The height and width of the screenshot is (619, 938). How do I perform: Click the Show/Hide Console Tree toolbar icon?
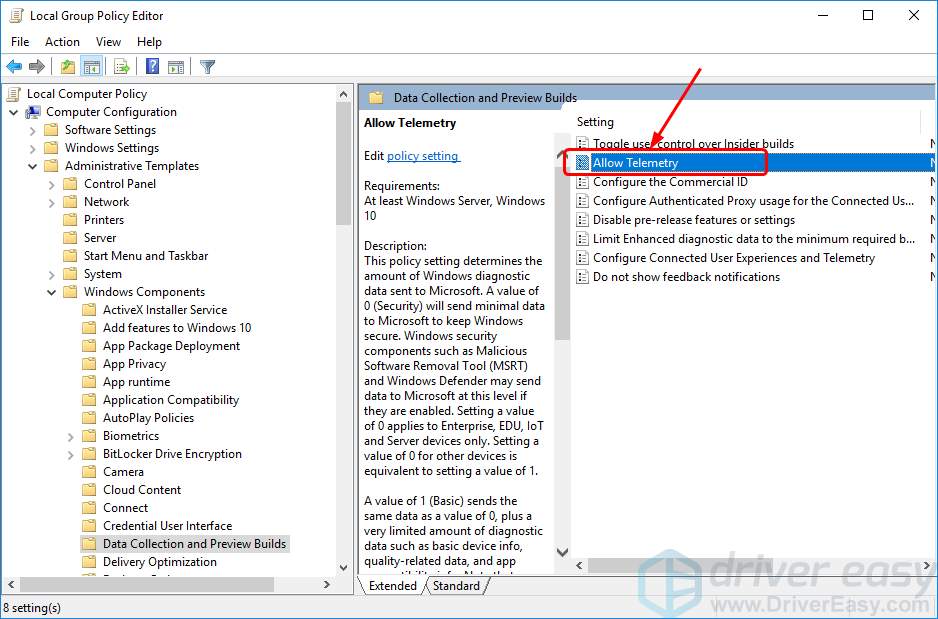point(90,66)
